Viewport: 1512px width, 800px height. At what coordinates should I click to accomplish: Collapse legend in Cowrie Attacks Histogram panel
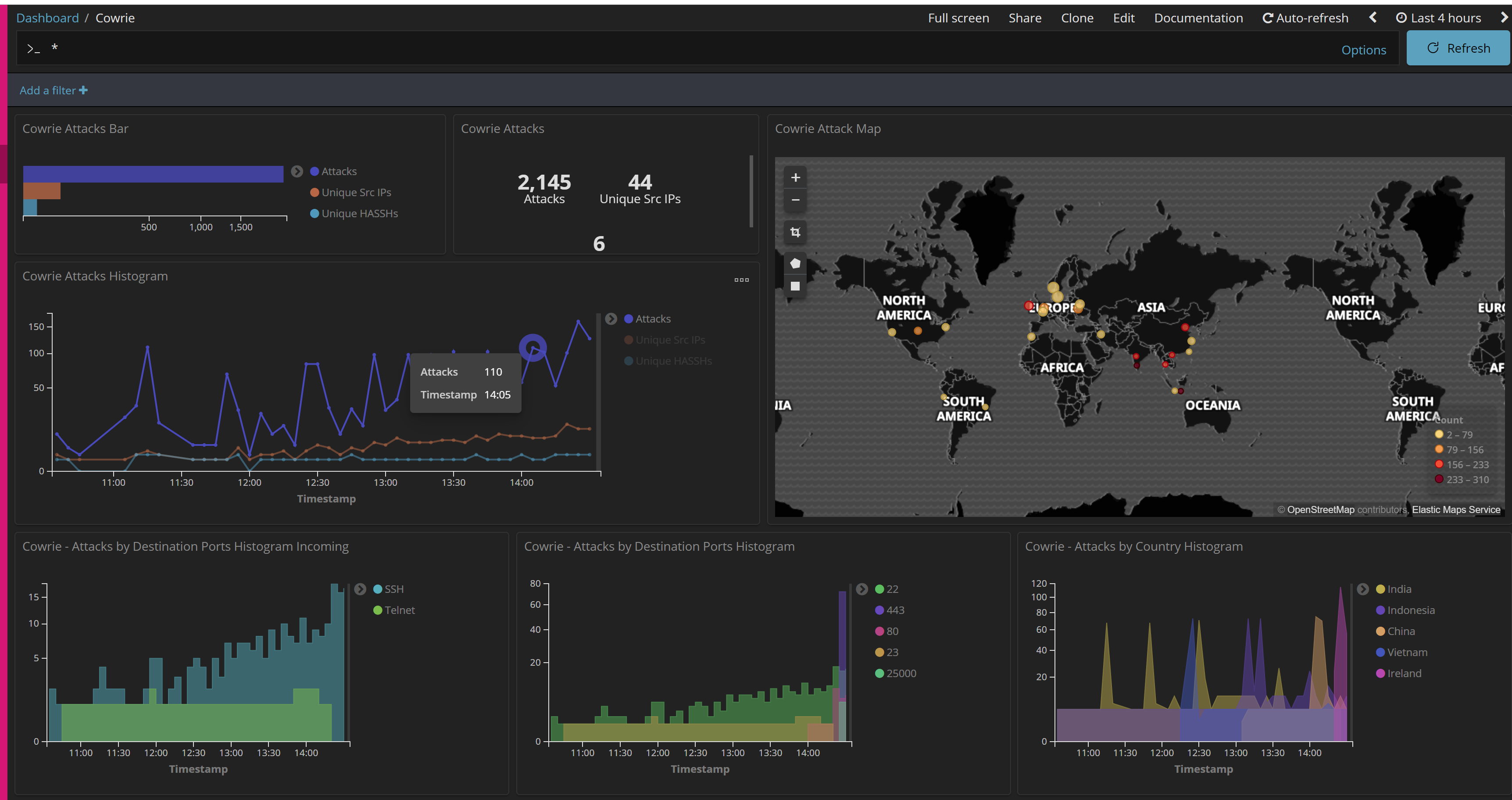click(x=611, y=319)
